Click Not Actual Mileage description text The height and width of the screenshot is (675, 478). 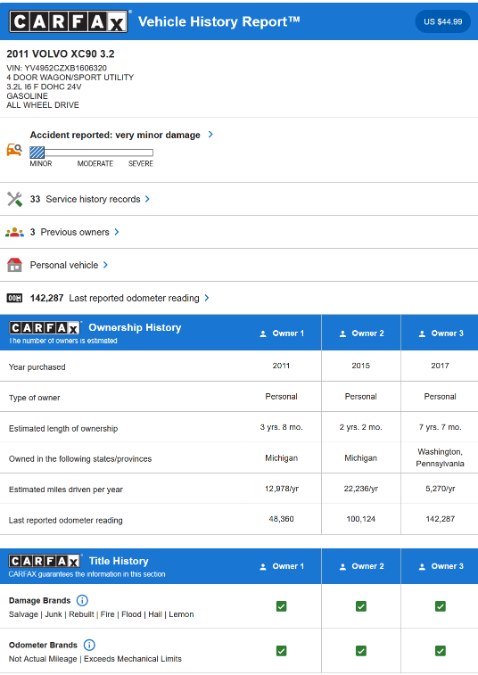click(95, 659)
